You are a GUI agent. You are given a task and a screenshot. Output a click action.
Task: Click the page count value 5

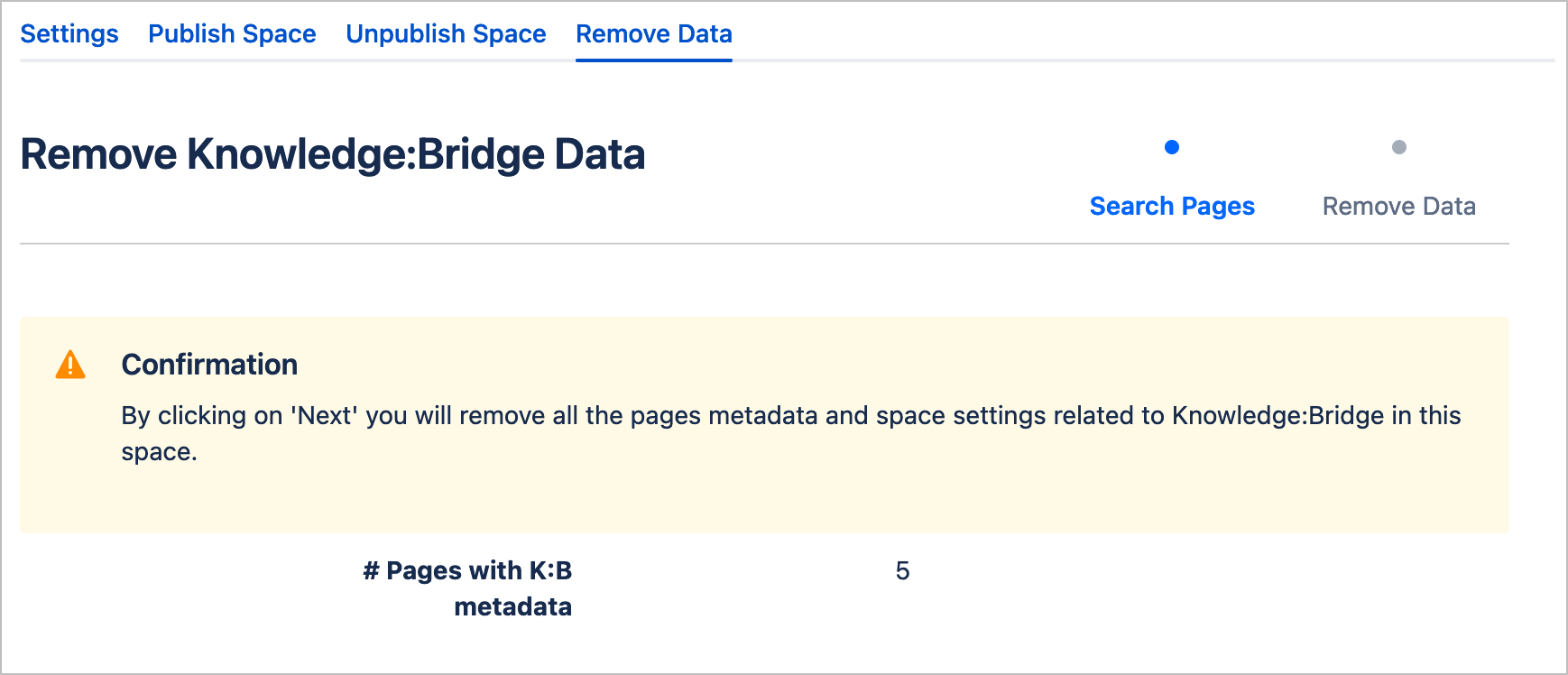(x=902, y=571)
